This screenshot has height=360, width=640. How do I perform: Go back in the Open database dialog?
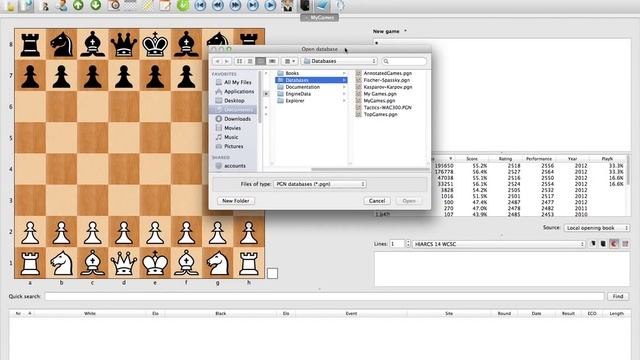click(x=217, y=61)
